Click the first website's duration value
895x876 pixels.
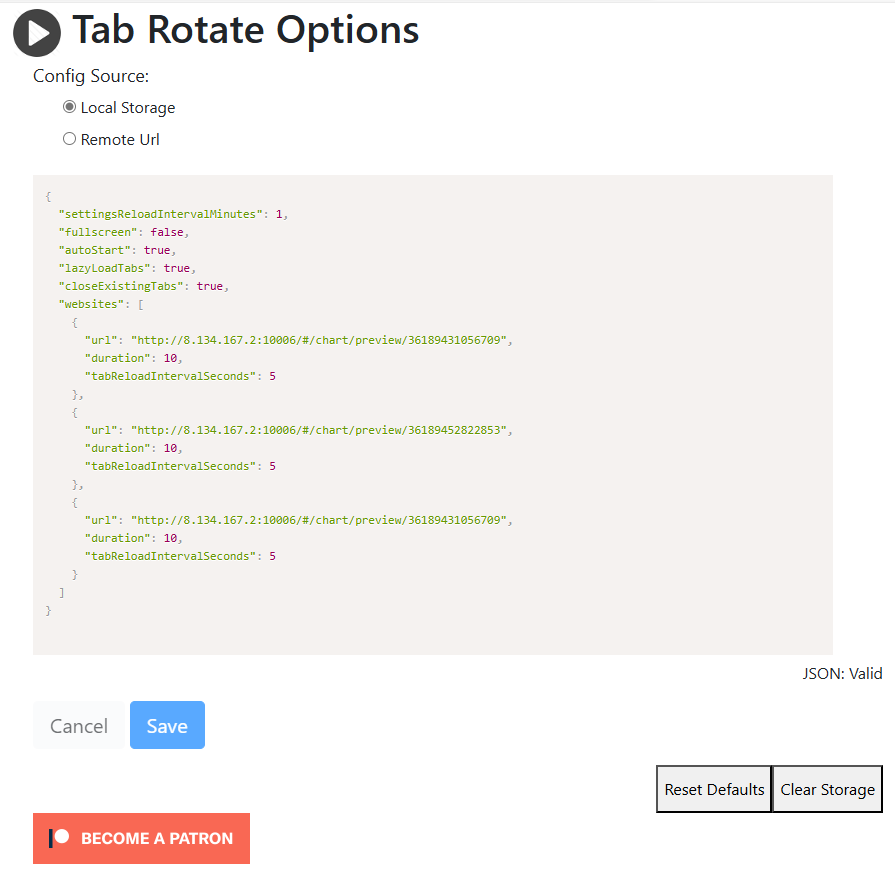click(x=170, y=358)
